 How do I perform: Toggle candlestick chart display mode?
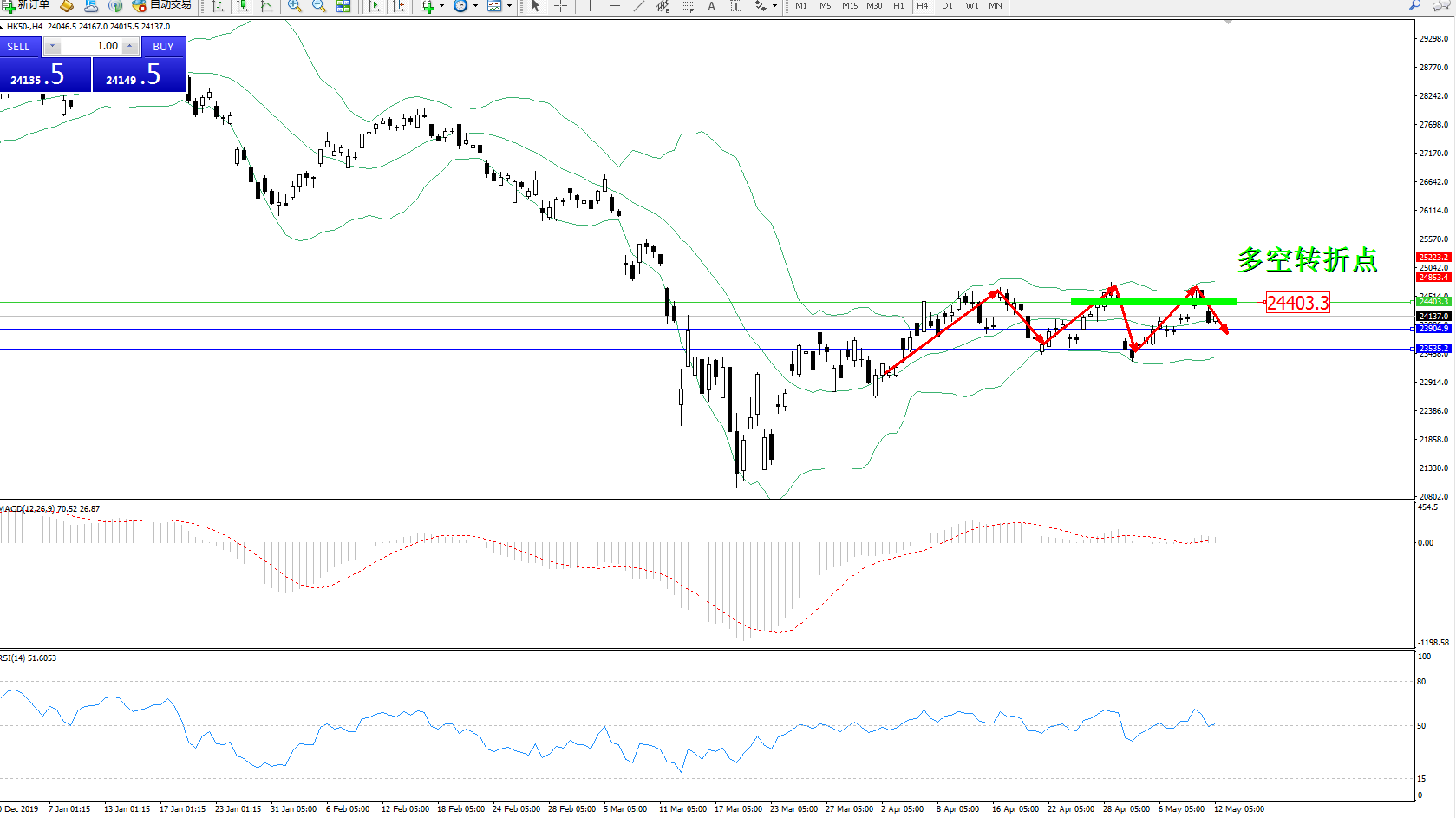pyautogui.click(x=242, y=6)
